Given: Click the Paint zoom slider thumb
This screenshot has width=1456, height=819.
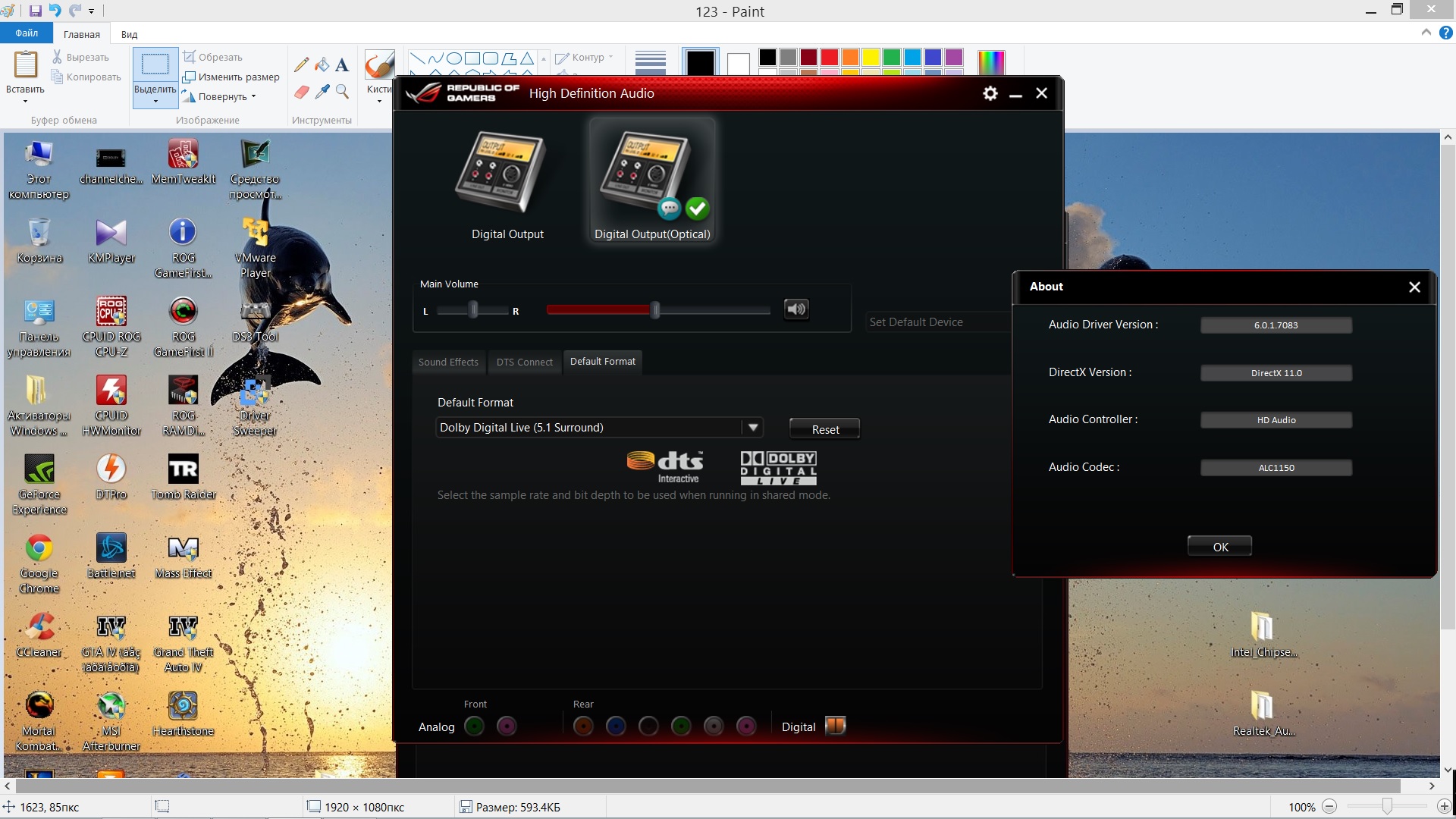Looking at the screenshot, I should (x=1387, y=807).
